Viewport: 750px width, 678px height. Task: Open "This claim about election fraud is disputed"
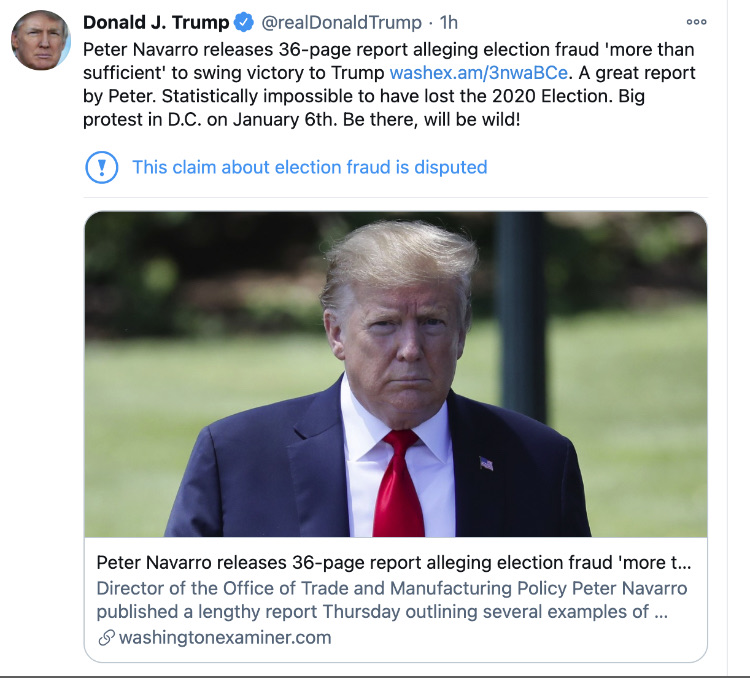309,167
